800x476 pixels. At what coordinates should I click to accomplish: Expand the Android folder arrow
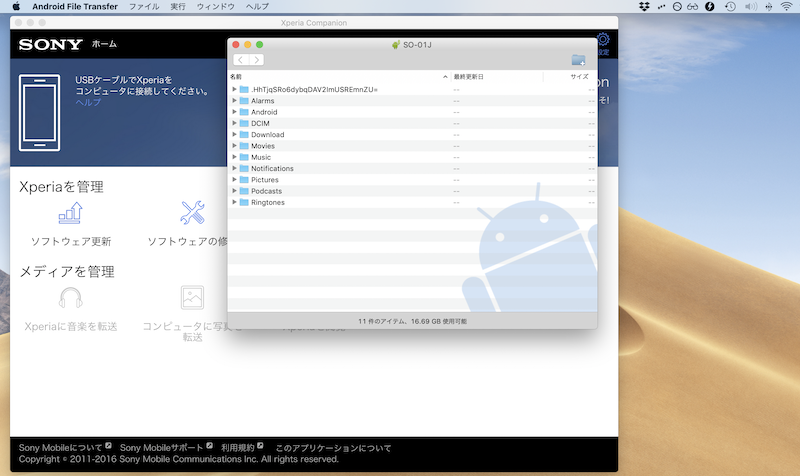[x=234, y=112]
